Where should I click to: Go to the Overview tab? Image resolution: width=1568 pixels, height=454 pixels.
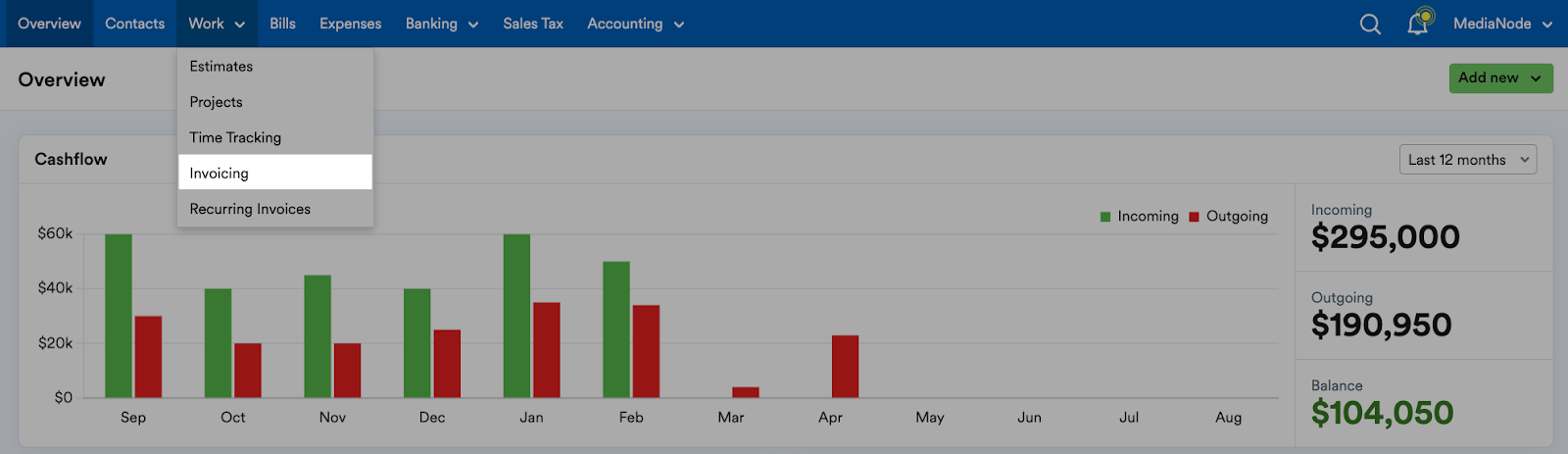[x=49, y=24]
